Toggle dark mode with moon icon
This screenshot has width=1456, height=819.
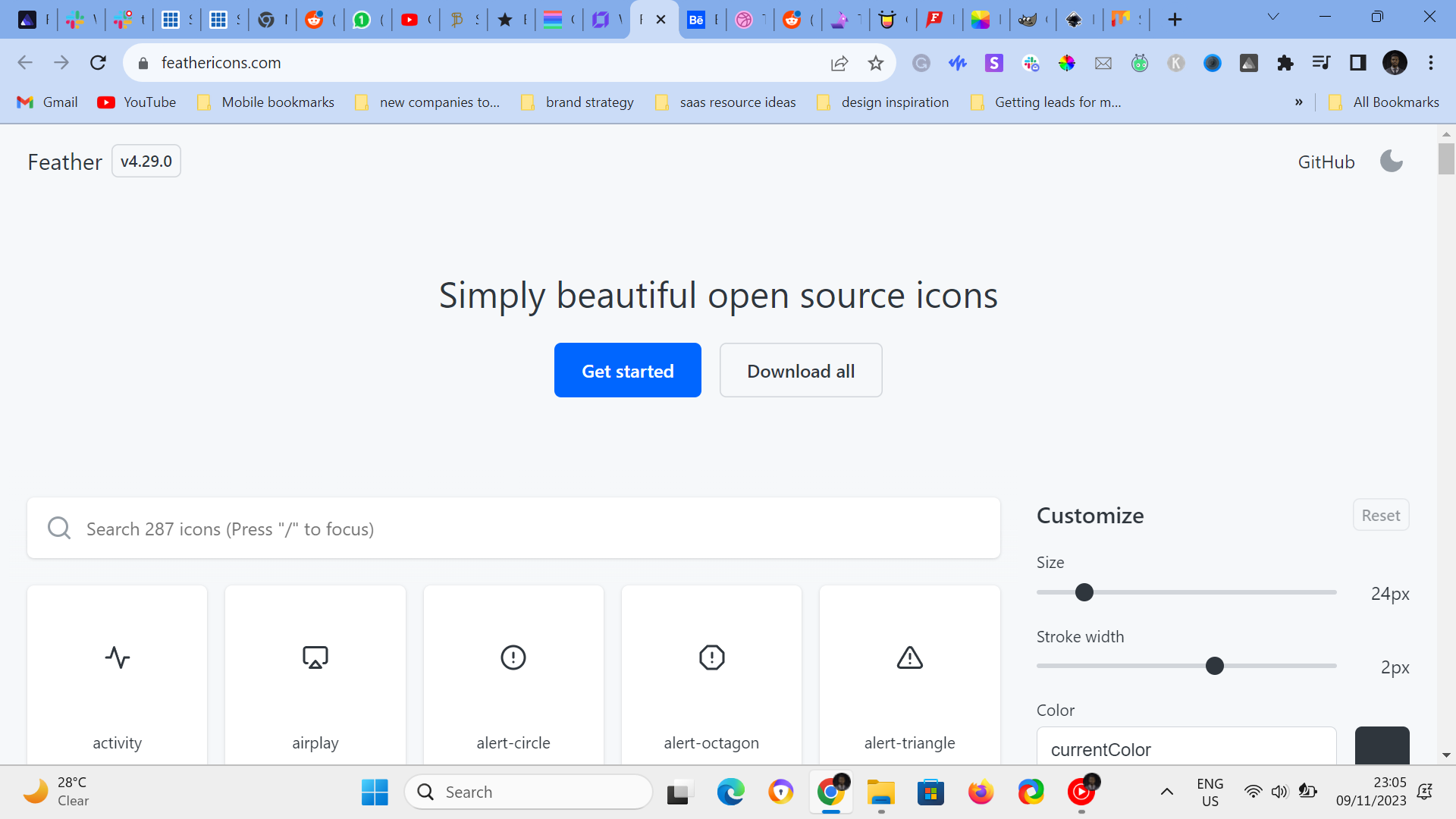(x=1391, y=162)
